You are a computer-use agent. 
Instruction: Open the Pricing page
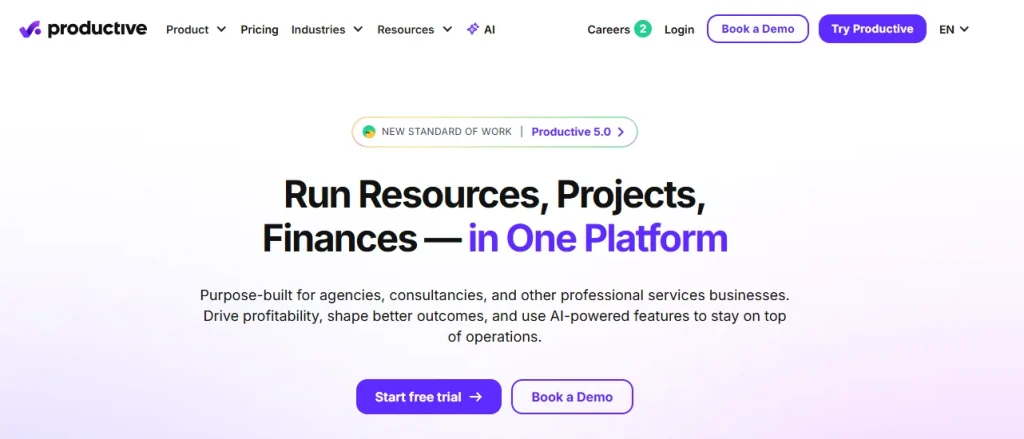coord(259,29)
